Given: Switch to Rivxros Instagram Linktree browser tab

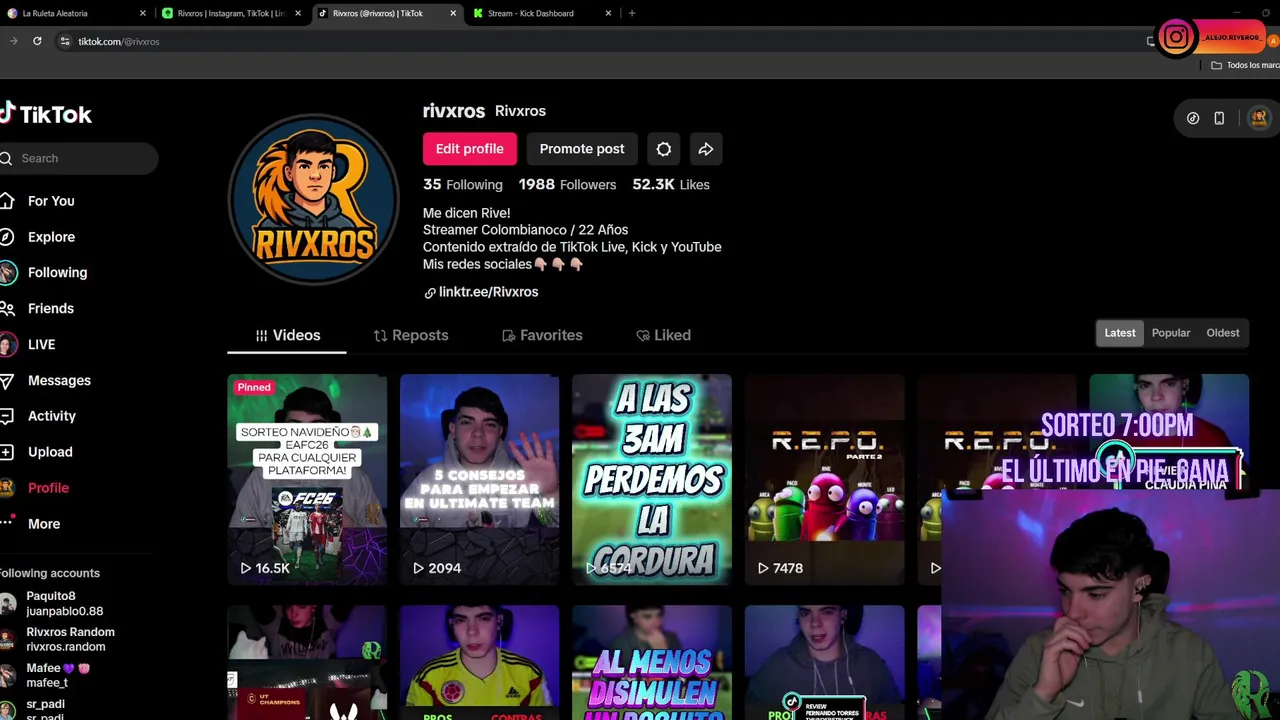Looking at the screenshot, I should coord(230,13).
